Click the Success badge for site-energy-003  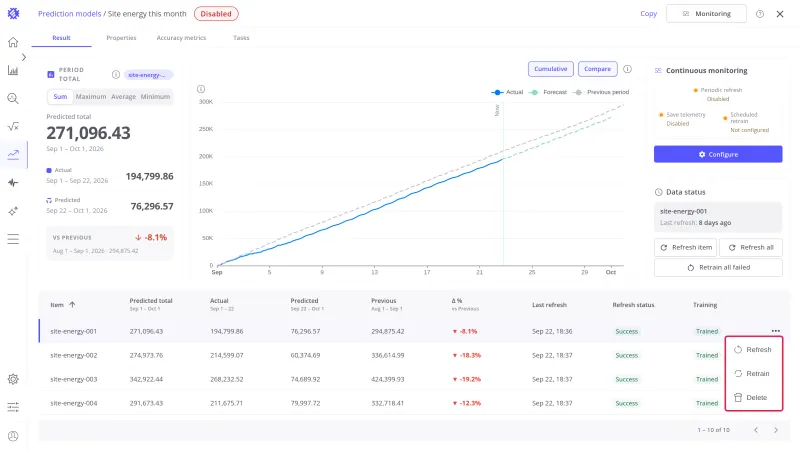627,379
